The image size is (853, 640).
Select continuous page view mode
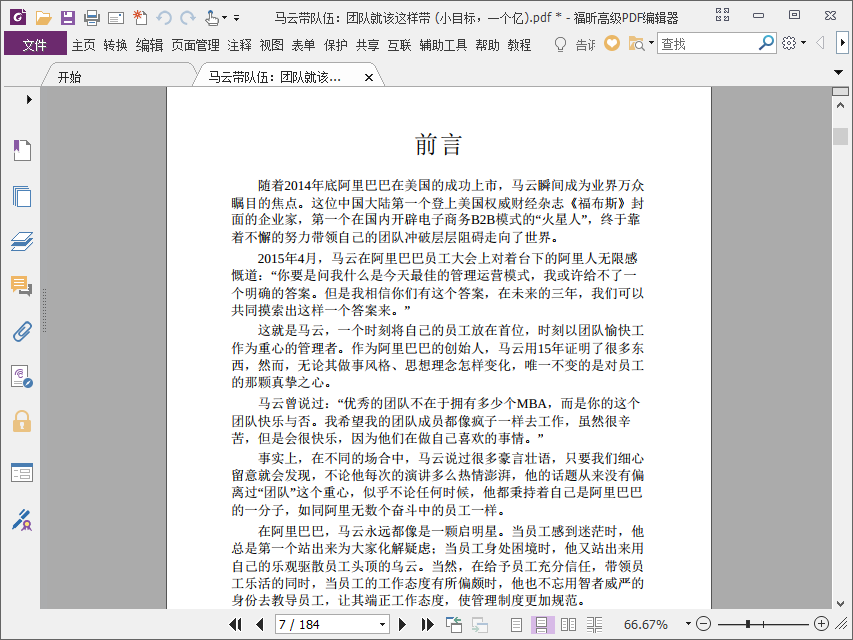[x=542, y=624]
